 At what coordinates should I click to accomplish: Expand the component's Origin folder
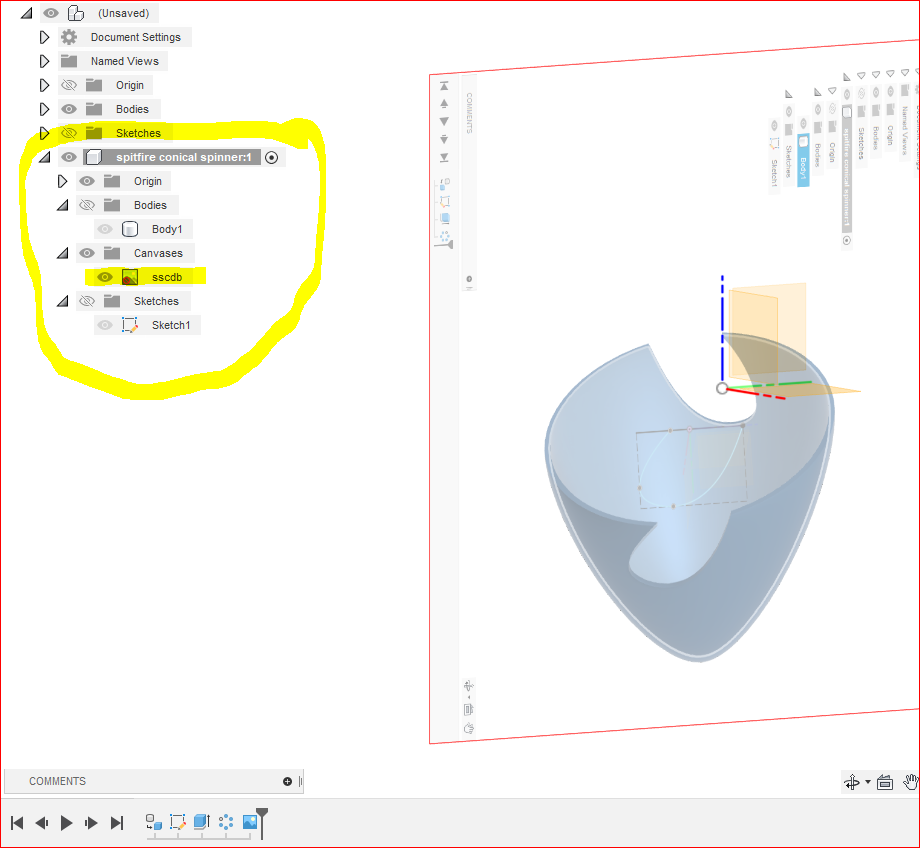click(62, 181)
